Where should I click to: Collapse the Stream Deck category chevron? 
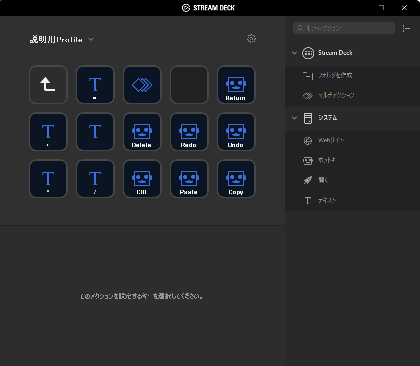tap(294, 53)
